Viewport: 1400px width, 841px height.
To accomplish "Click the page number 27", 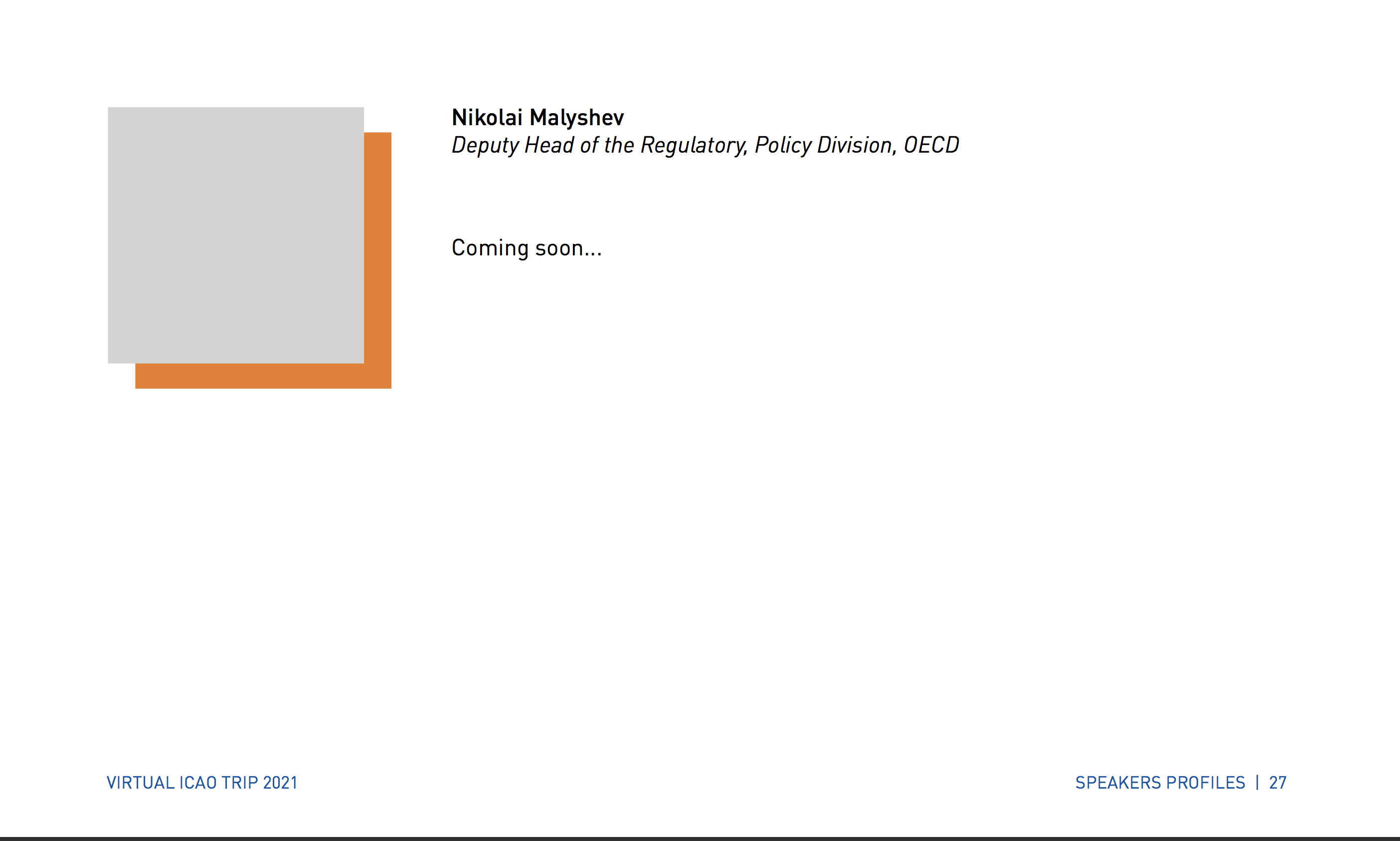I will (x=1278, y=783).
